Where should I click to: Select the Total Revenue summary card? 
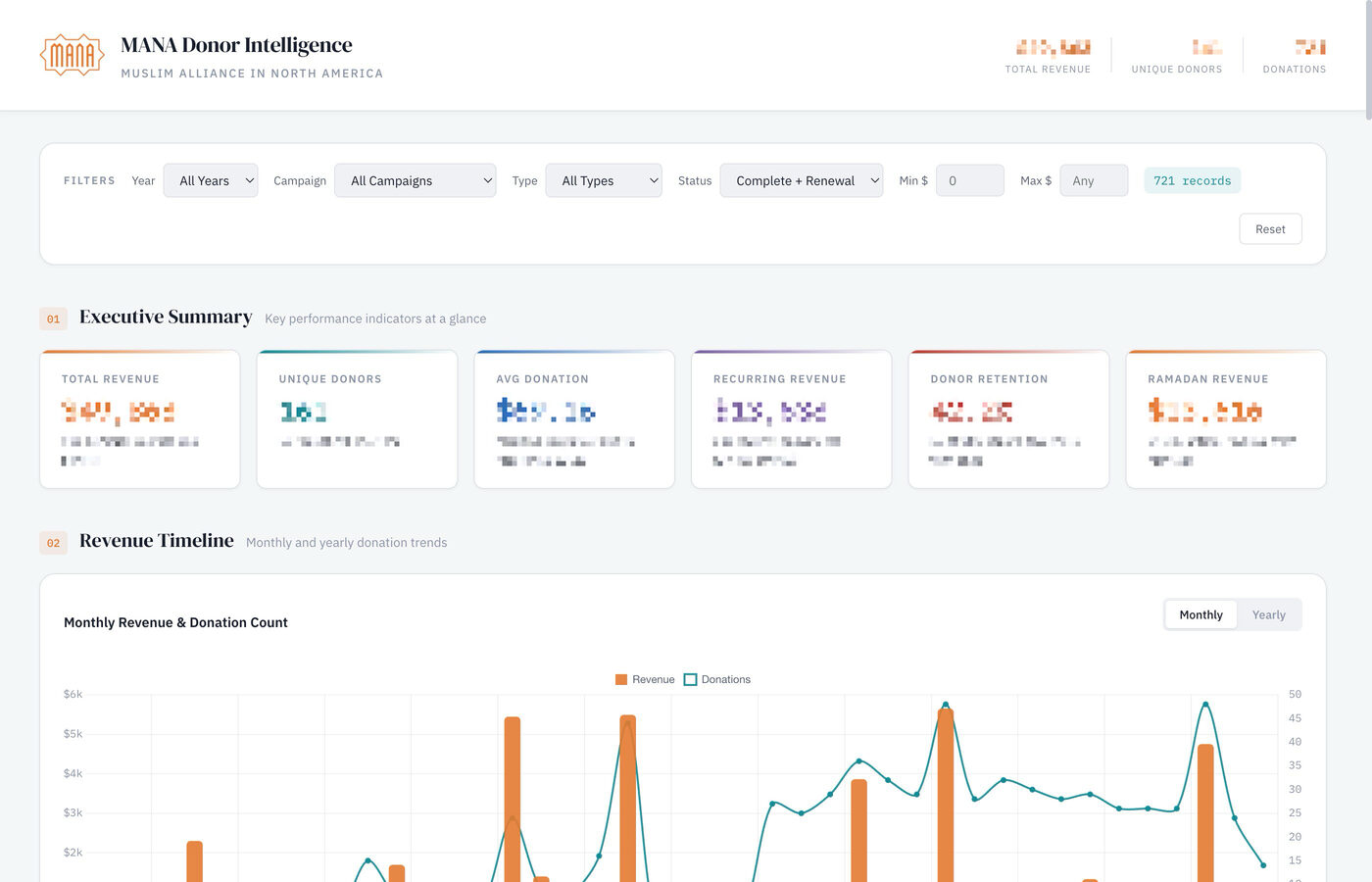click(x=140, y=419)
